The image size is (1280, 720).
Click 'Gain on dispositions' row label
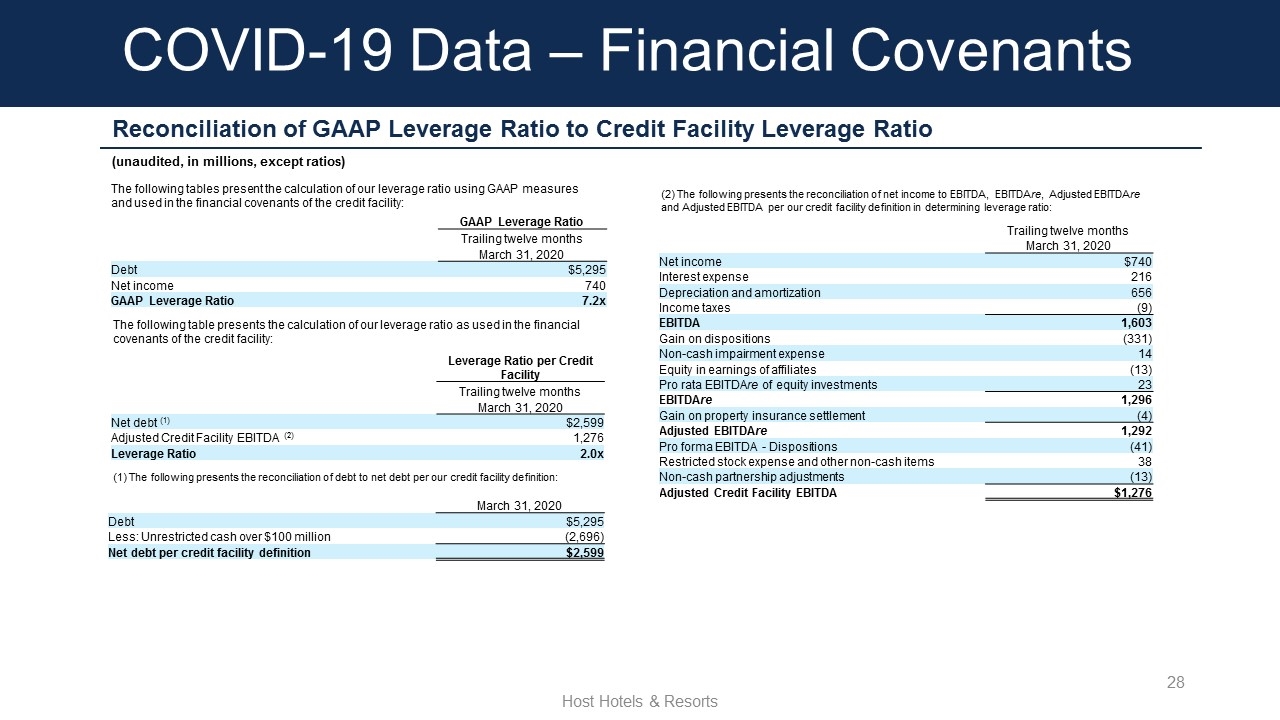(715, 339)
